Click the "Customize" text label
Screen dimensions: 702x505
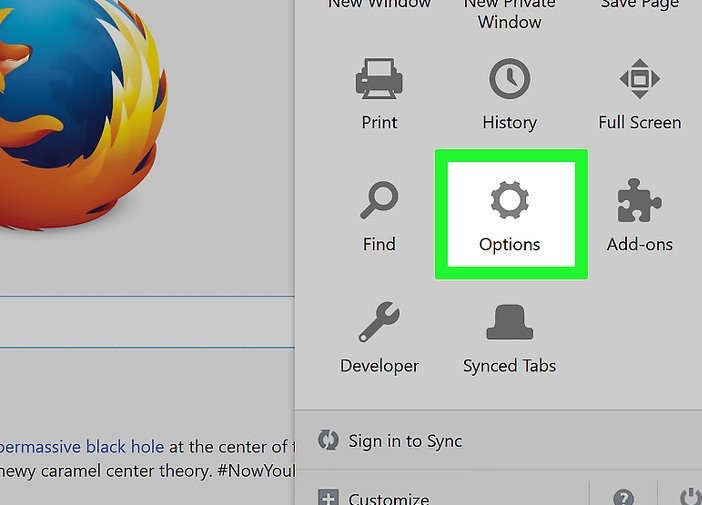click(389, 498)
